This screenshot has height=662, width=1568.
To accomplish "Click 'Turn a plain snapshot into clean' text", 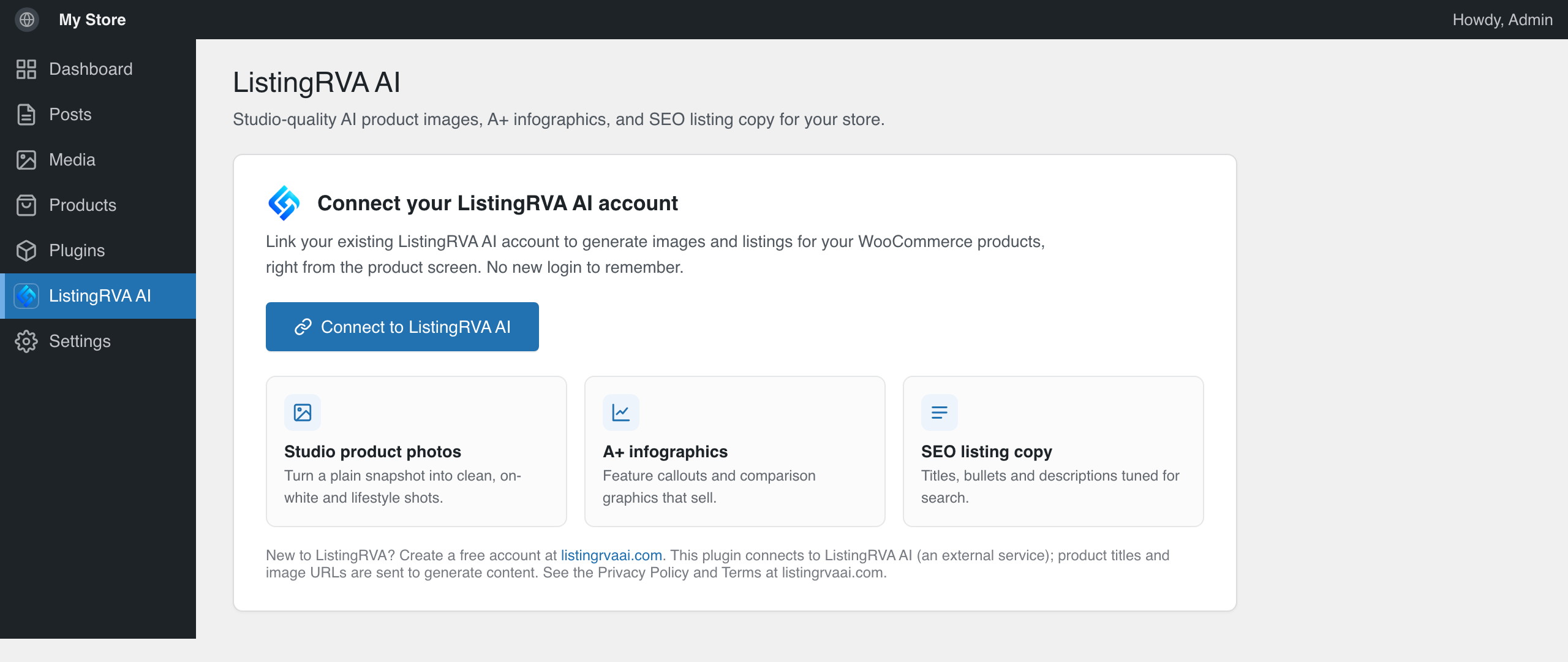I will [x=402, y=487].
